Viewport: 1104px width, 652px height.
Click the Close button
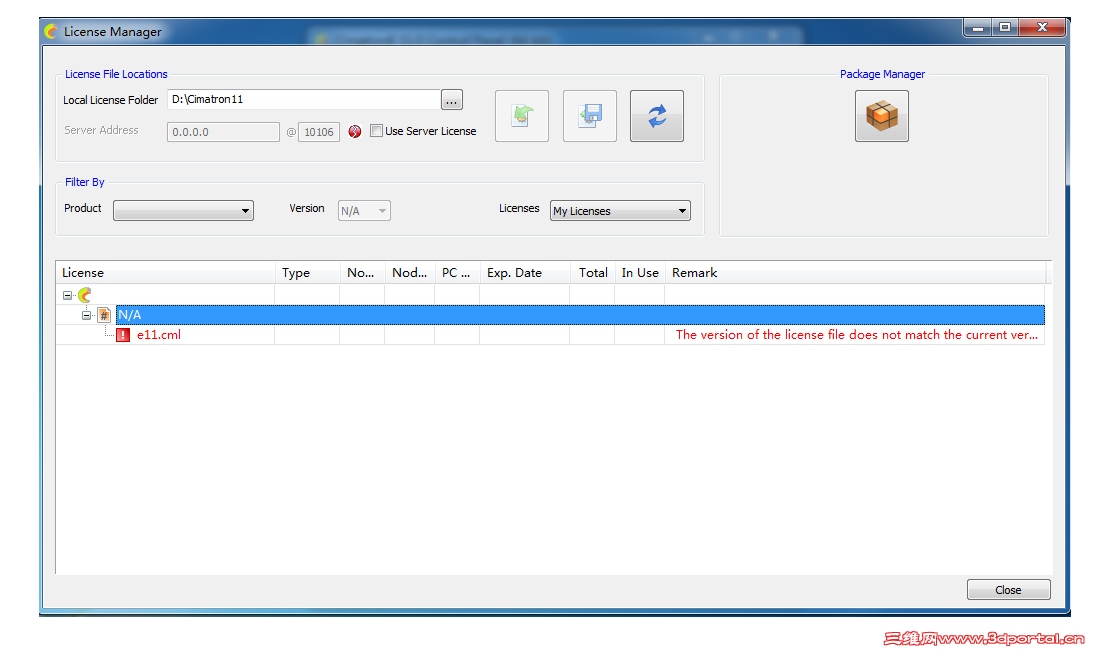(1008, 590)
